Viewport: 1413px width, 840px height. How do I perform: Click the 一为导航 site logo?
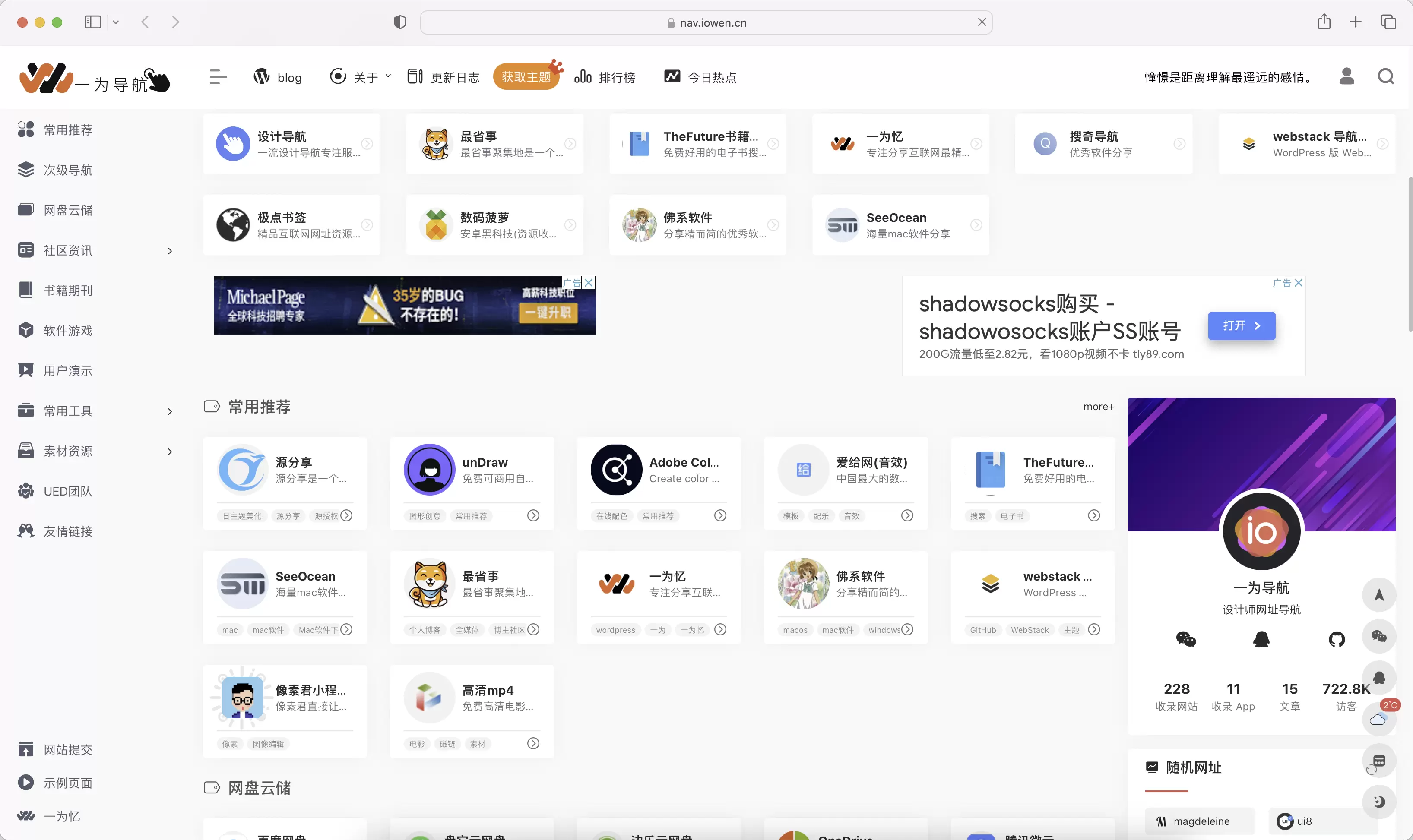tap(94, 78)
